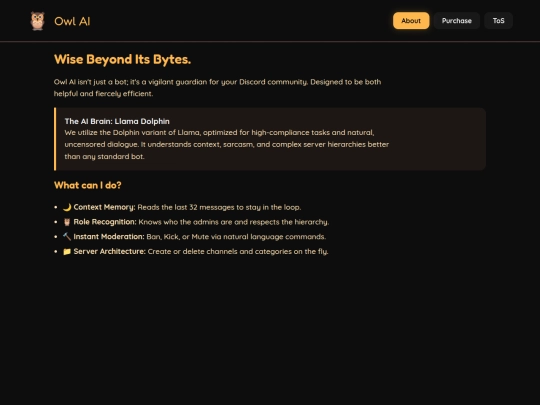540x405 pixels.
Task: Click the What can I do? heading
Action: tap(87, 185)
